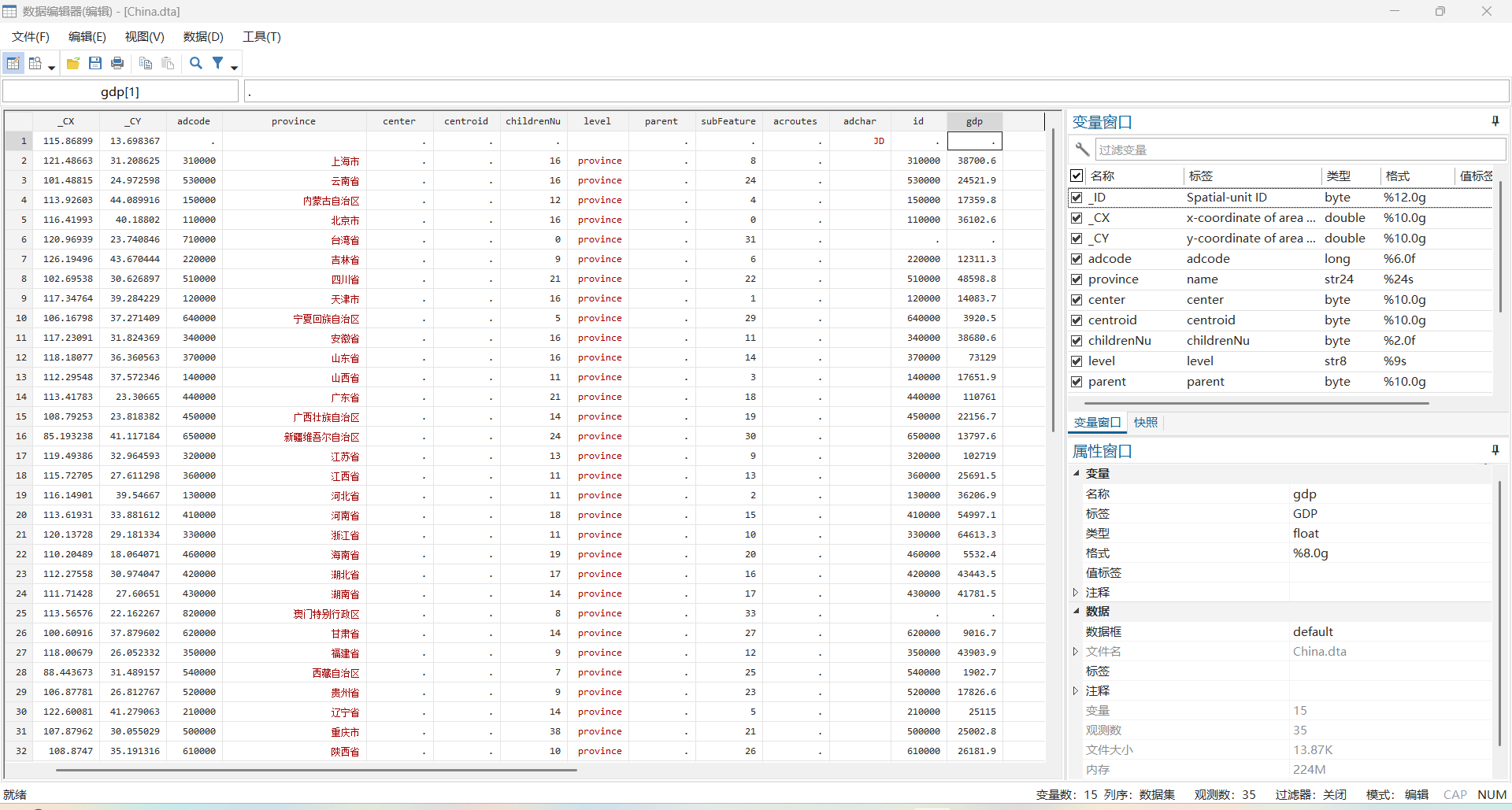Screen dimensions: 1512x810
Task: Click the copy icon in the toolbar
Action: pyautogui.click(x=146, y=64)
